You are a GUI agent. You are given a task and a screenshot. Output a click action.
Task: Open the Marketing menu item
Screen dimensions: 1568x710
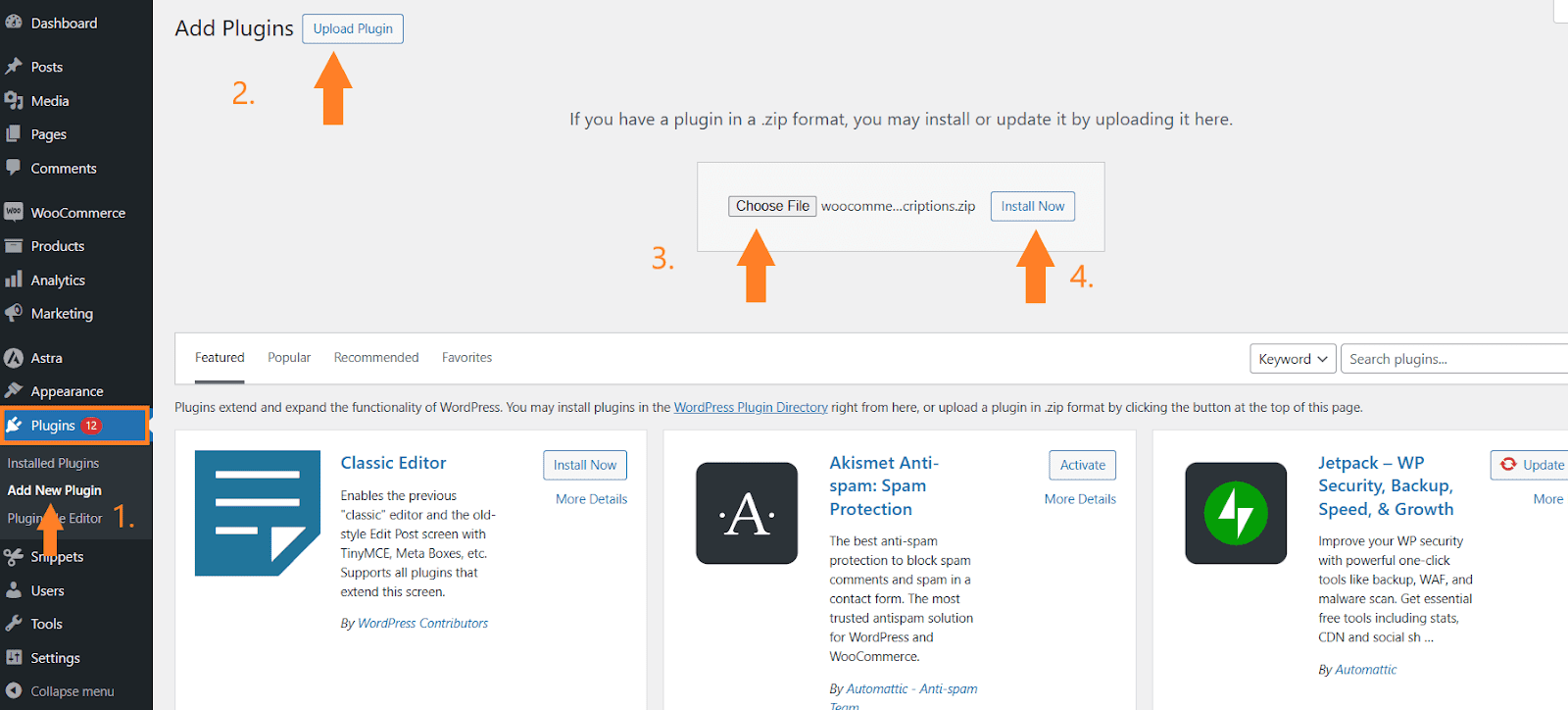[62, 314]
